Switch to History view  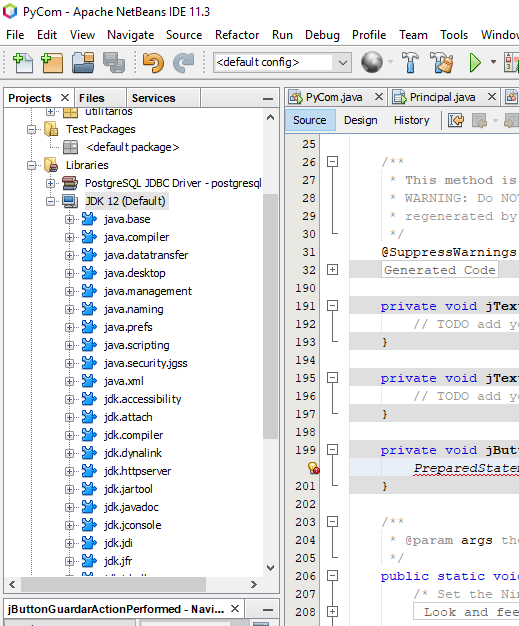pos(412,120)
